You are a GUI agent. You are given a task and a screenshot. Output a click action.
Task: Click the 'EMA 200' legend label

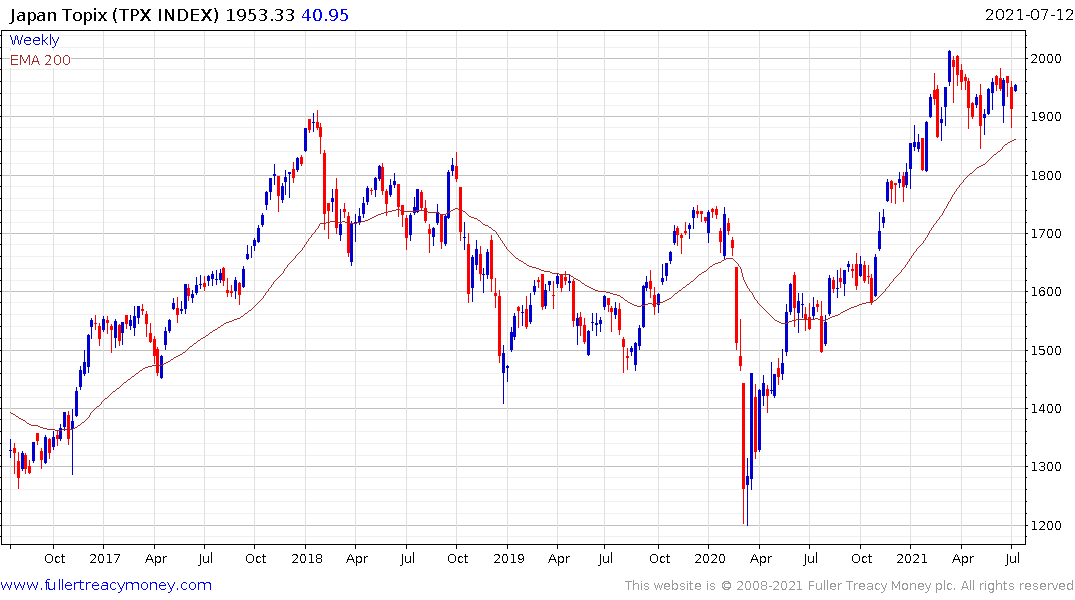tap(40, 60)
